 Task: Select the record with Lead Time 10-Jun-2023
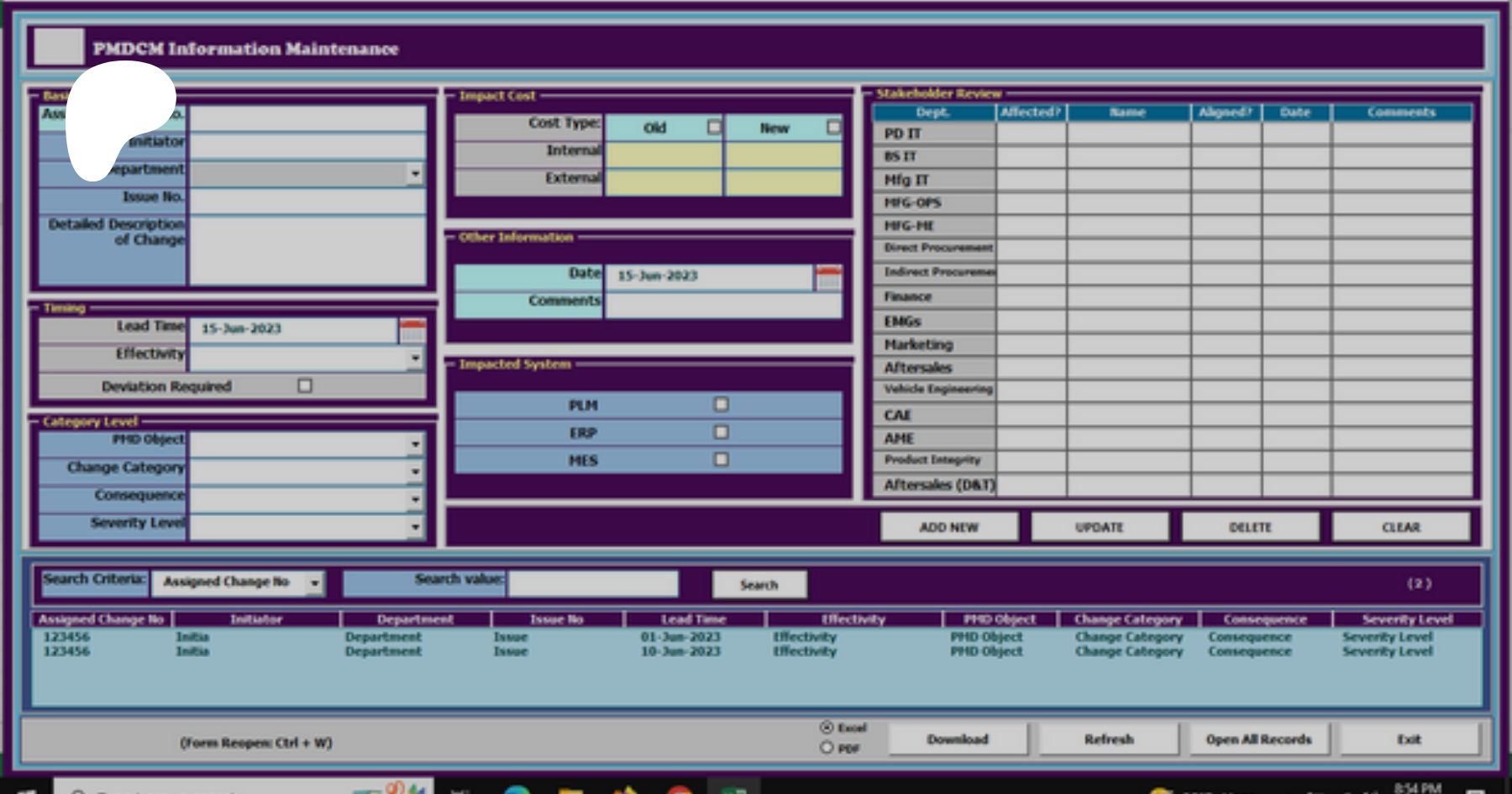click(x=680, y=651)
